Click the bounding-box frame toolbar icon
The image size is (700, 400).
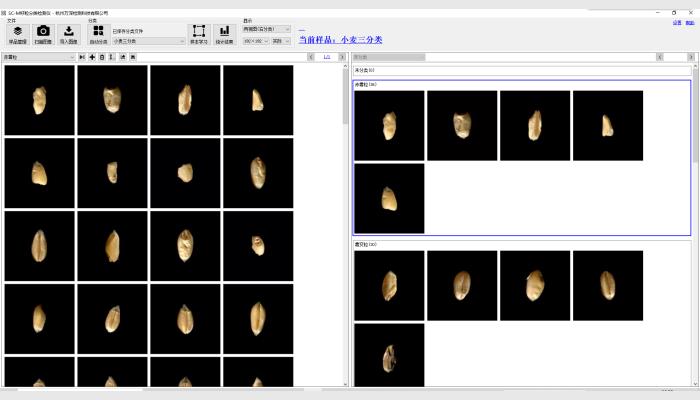tap(199, 35)
